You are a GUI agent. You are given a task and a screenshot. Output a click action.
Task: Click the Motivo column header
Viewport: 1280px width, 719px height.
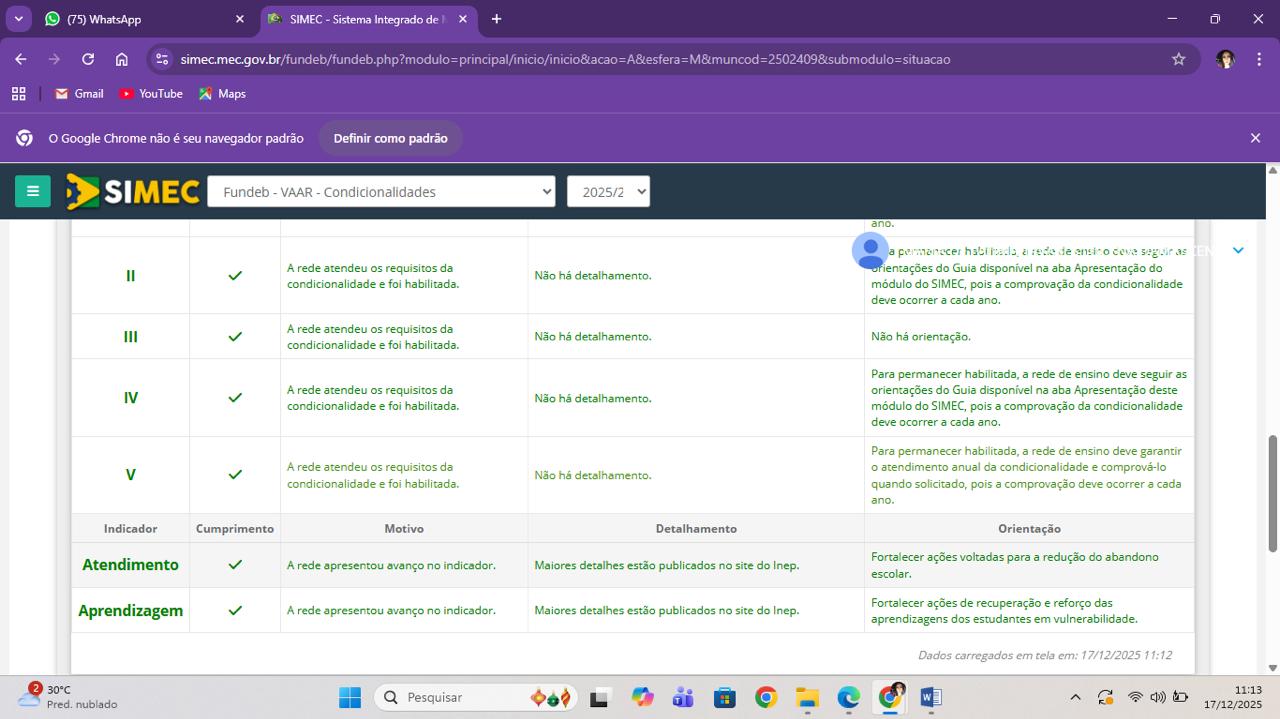(404, 528)
